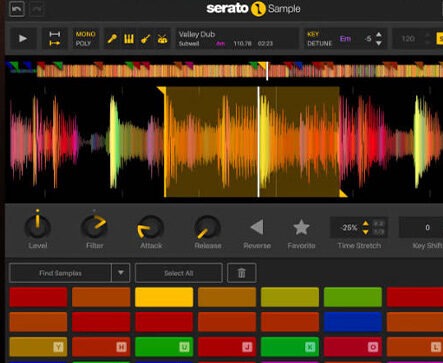Screen dimensions: 443x363
Task: Click the Level knob
Action: pyautogui.click(x=38, y=226)
